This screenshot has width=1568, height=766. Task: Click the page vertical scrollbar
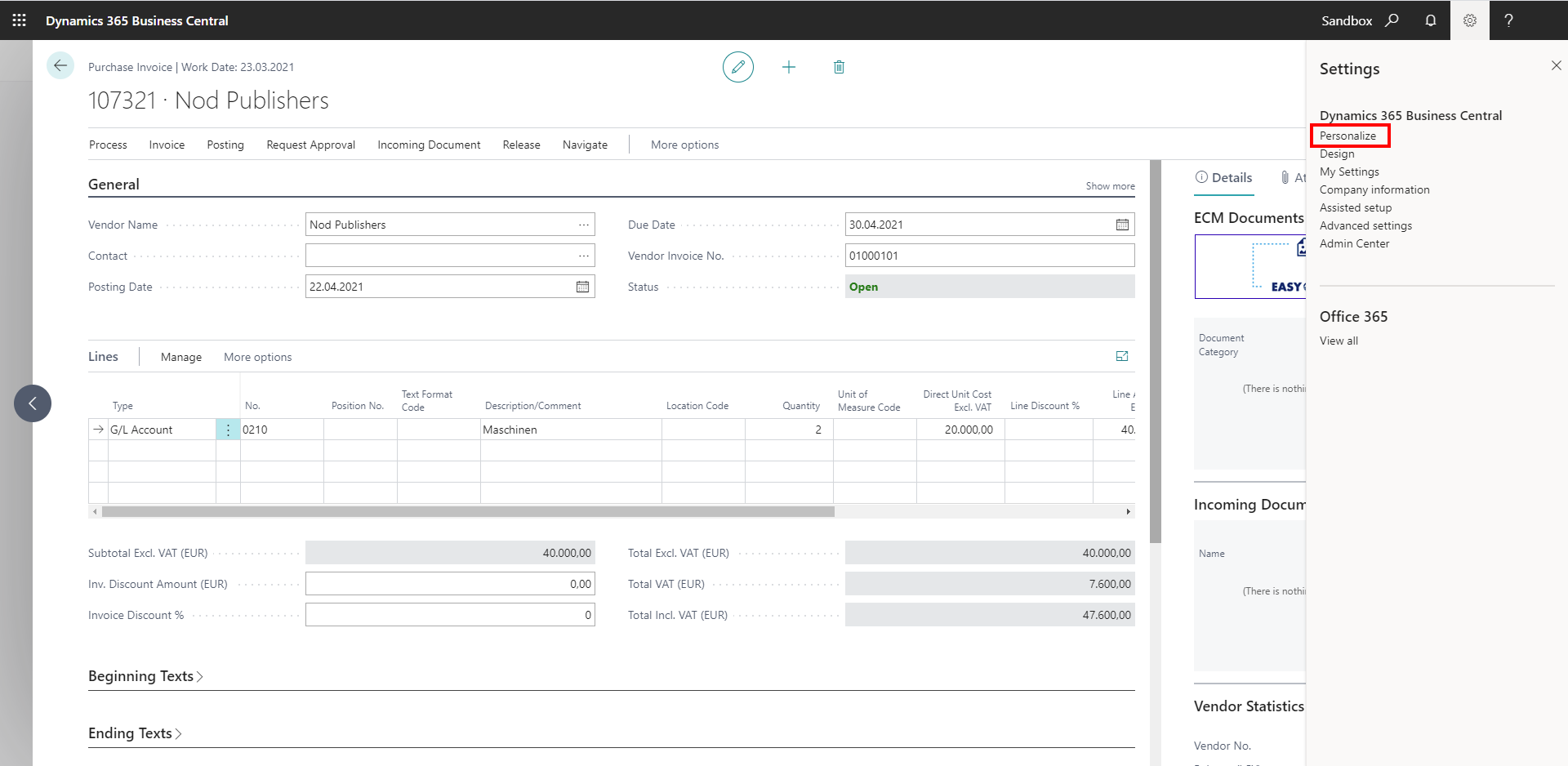click(1155, 351)
